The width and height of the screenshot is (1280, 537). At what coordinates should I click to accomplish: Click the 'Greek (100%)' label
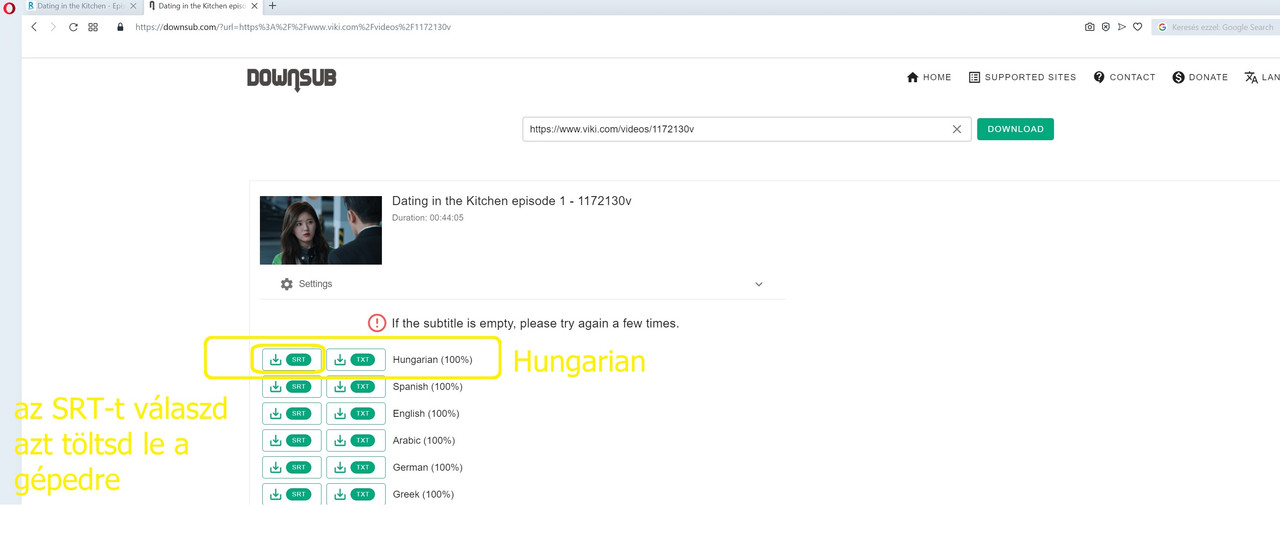point(423,495)
